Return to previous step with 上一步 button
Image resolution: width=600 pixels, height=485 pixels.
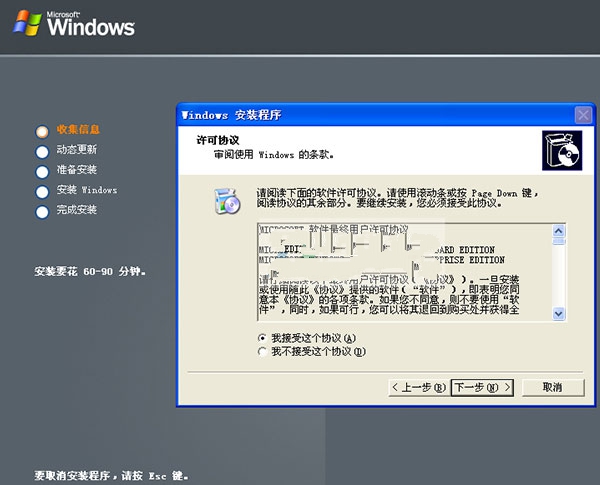click(x=419, y=387)
